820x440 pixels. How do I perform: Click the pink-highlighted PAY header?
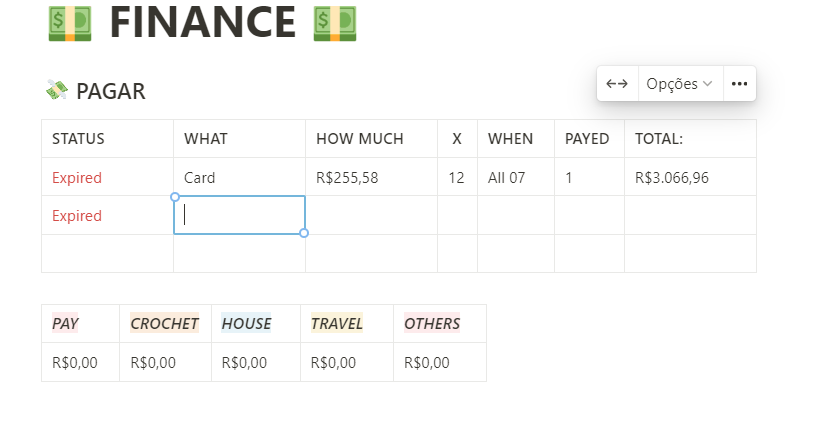click(x=66, y=324)
